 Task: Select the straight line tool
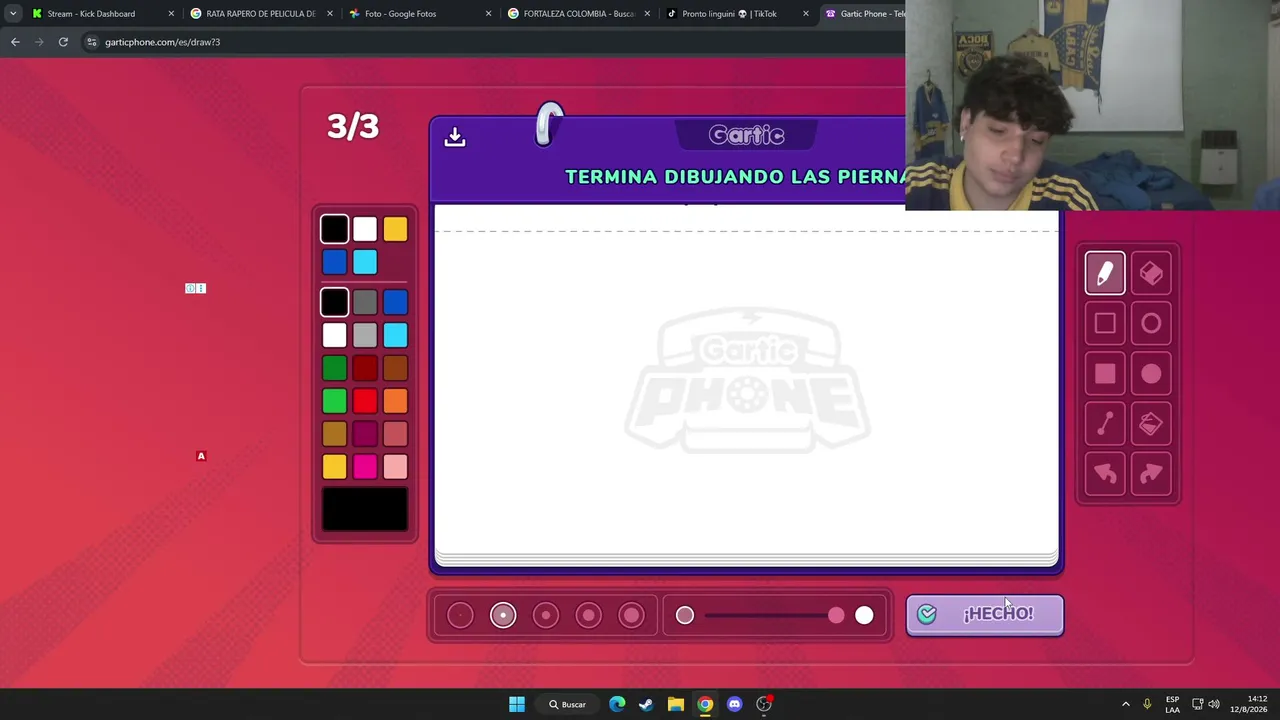pos(1105,424)
